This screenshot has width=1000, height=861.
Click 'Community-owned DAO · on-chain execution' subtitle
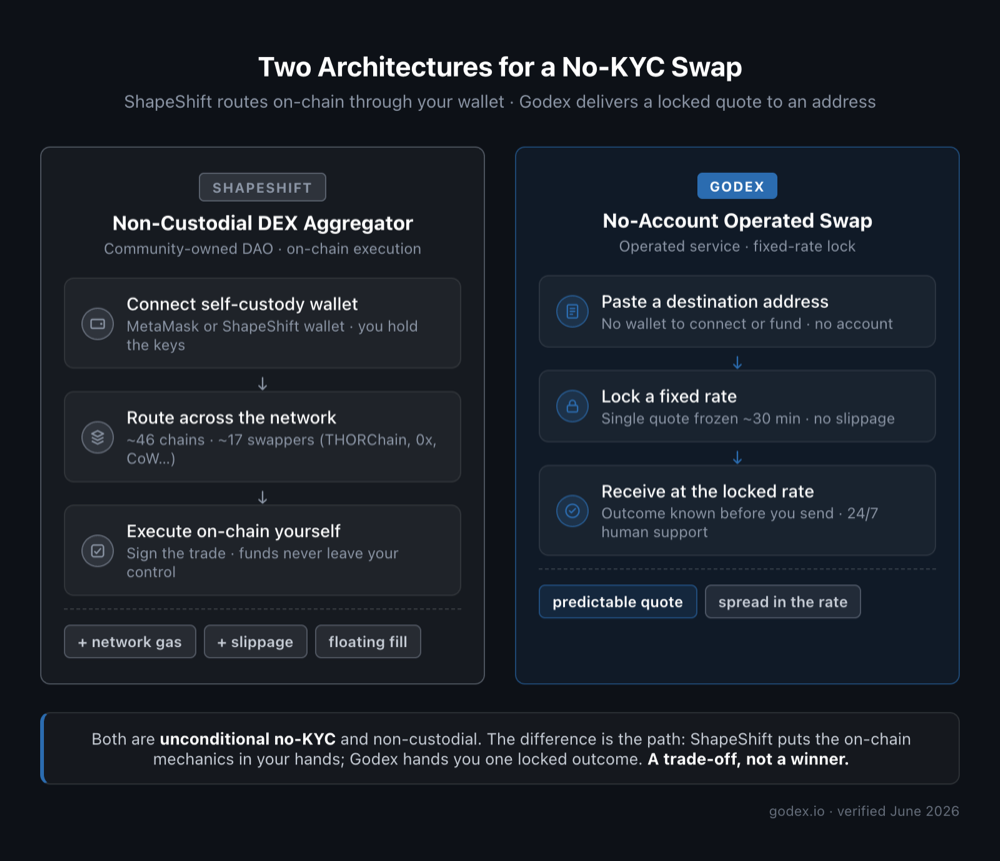click(262, 249)
